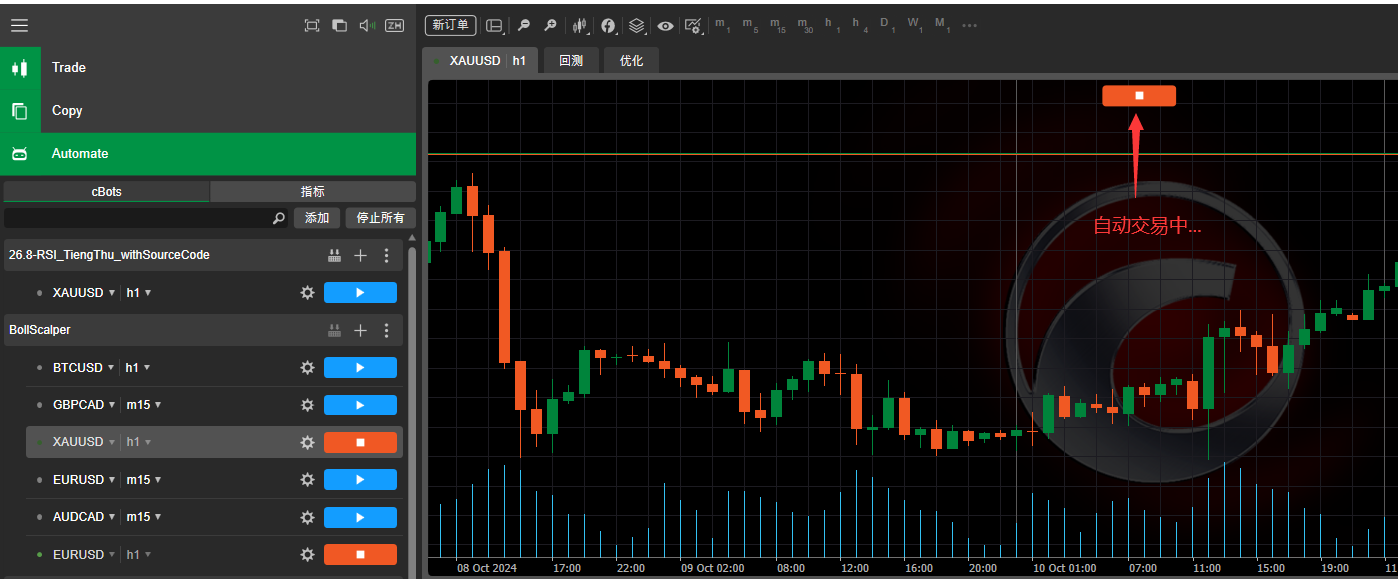1398x579 pixels.
Task: Zoom in the chart
Action: pos(550,26)
